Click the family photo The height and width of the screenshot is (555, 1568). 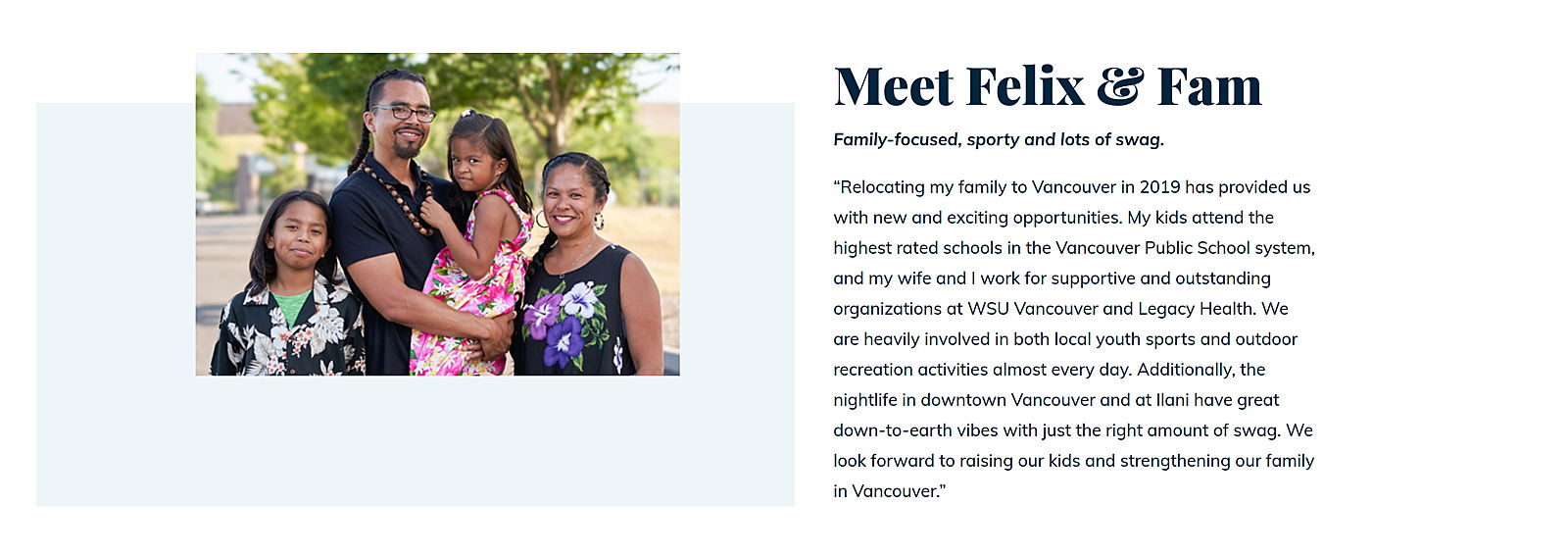pos(437,214)
